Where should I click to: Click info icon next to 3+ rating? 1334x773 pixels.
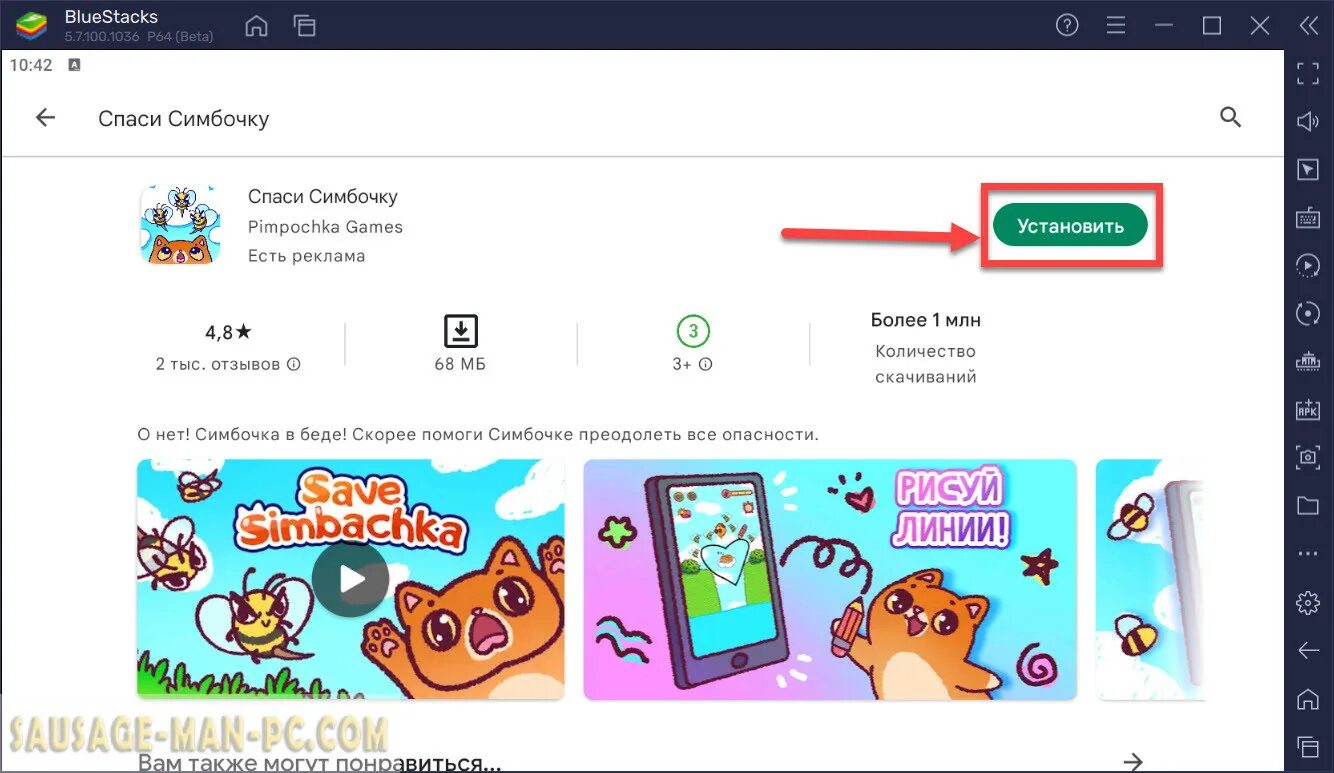coord(706,365)
